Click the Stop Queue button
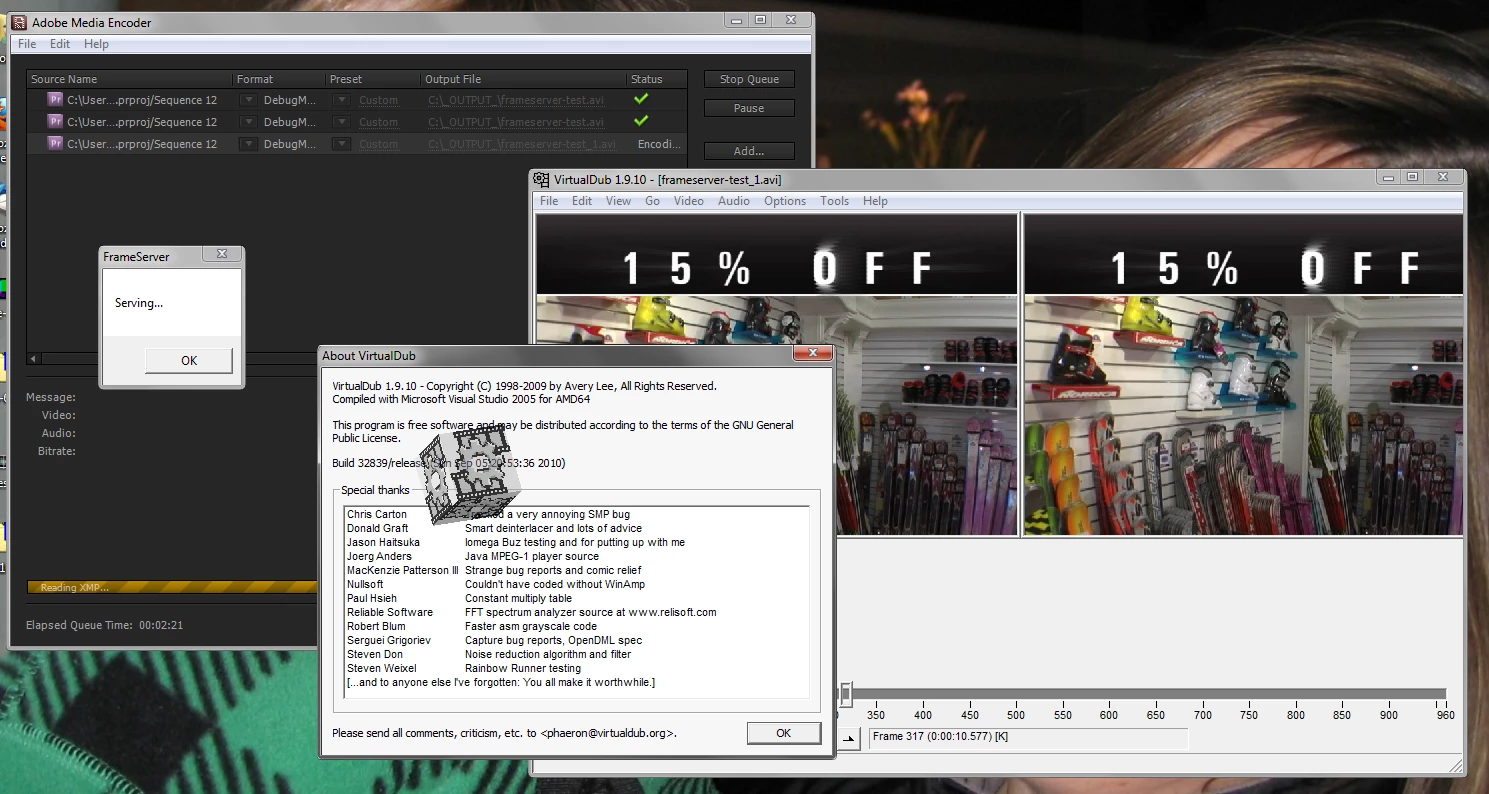 (x=749, y=79)
